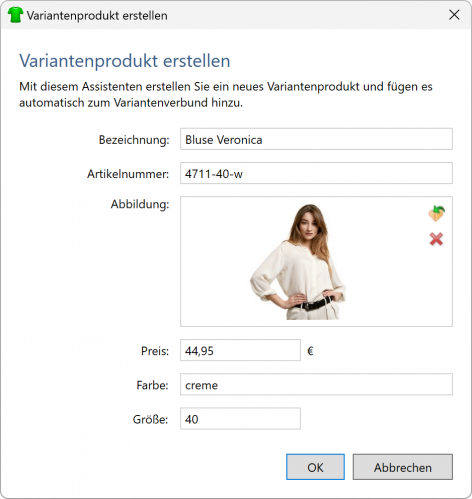Click into the Artikelnummer field 4711-40-w
This screenshot has height=499, width=472.
tap(316, 173)
